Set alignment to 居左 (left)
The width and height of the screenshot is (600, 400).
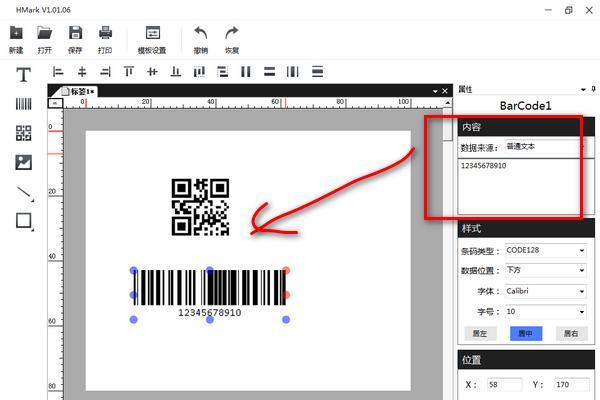(480, 333)
